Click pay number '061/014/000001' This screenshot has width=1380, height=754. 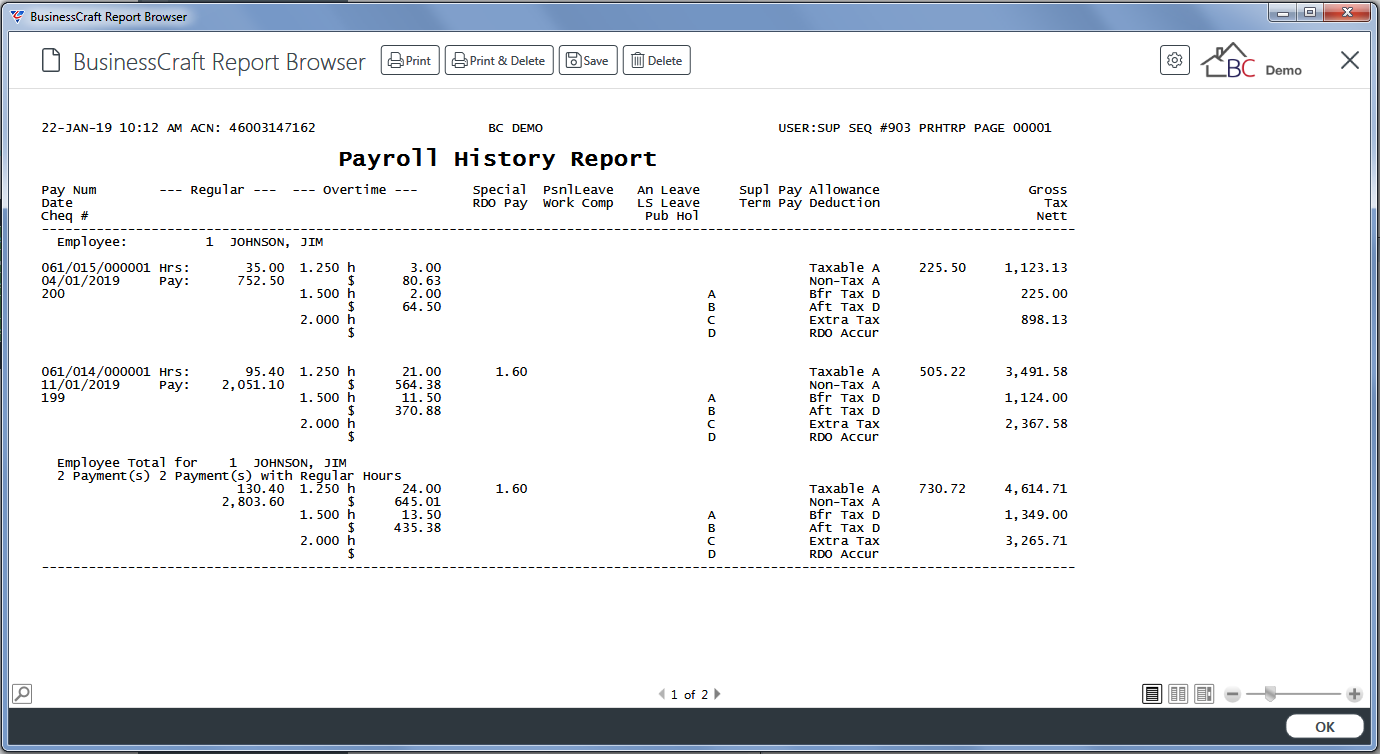96,372
